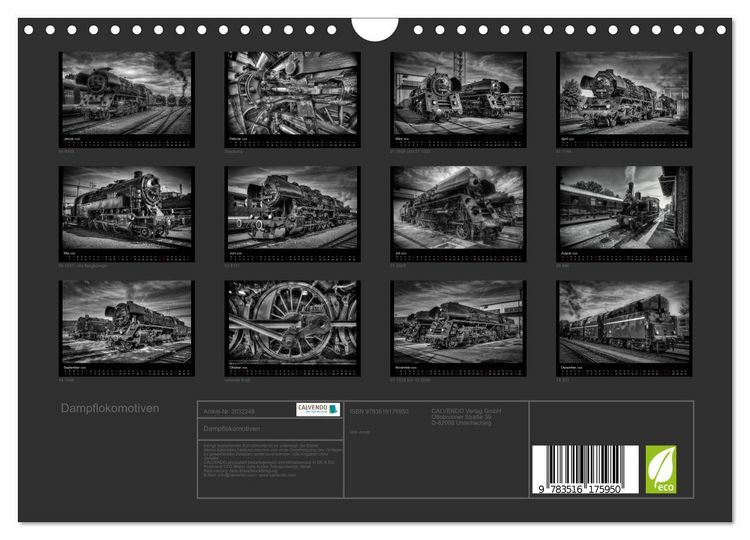The height and width of the screenshot is (540, 750).
Task: Select the March twin locomotives thumbnail
Action: point(458,99)
